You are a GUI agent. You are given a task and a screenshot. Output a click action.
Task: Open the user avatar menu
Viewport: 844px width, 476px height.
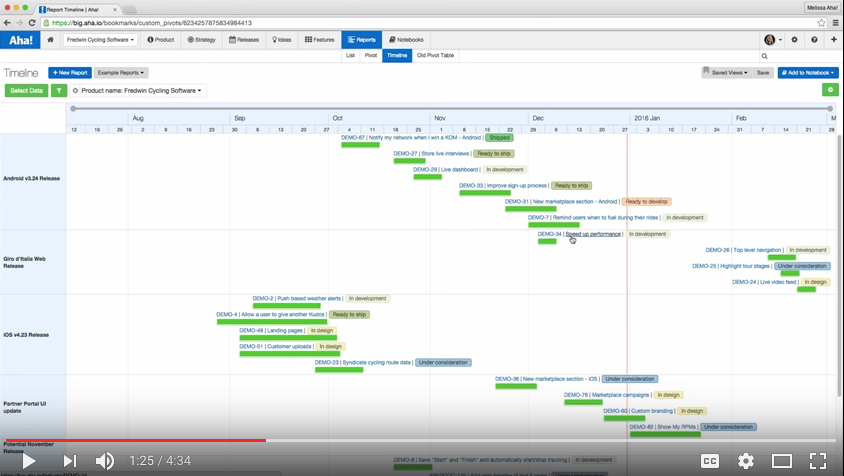tap(772, 40)
